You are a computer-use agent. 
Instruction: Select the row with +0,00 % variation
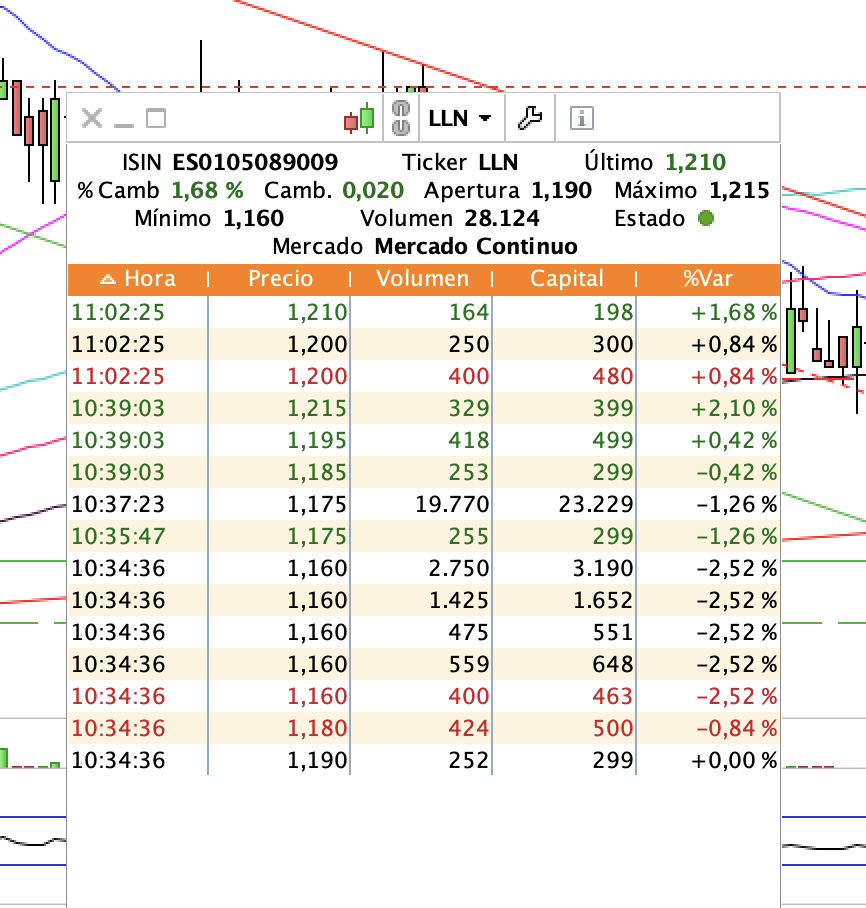423,760
